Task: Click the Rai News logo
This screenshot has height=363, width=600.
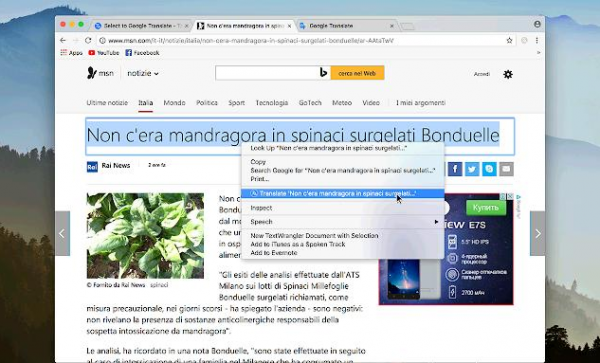Action: point(92,167)
